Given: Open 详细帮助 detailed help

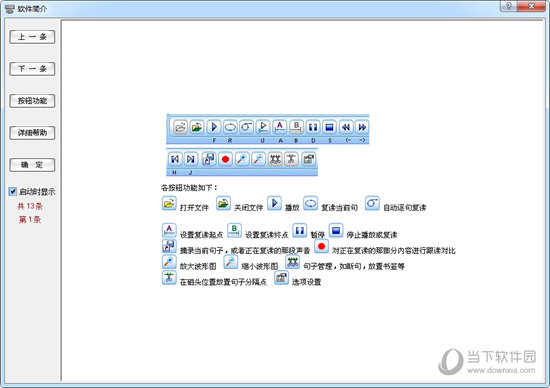Looking at the screenshot, I should click(x=32, y=133).
